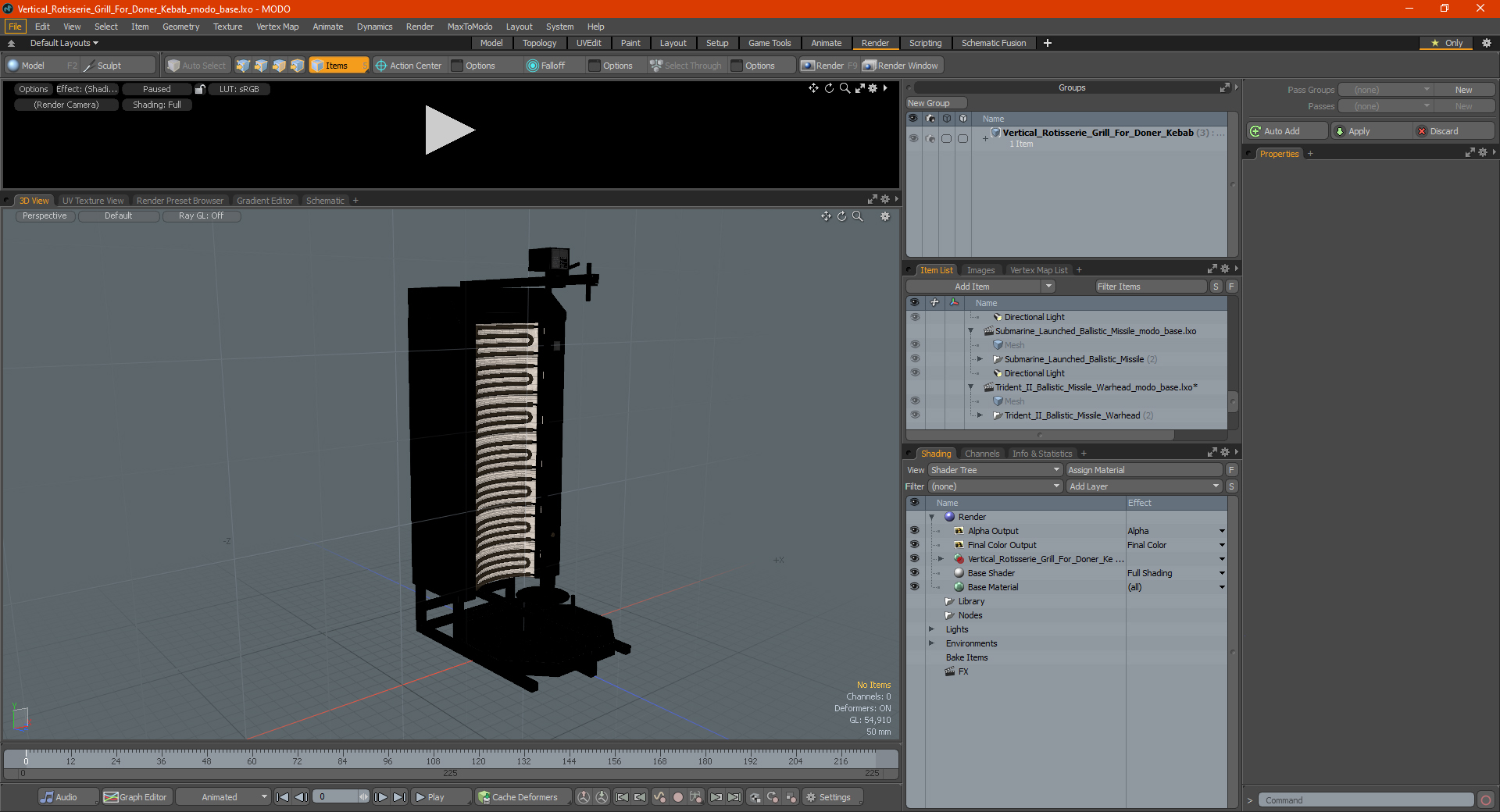Switch to the Images tab
This screenshot has width=1500, height=812.
tap(980, 270)
